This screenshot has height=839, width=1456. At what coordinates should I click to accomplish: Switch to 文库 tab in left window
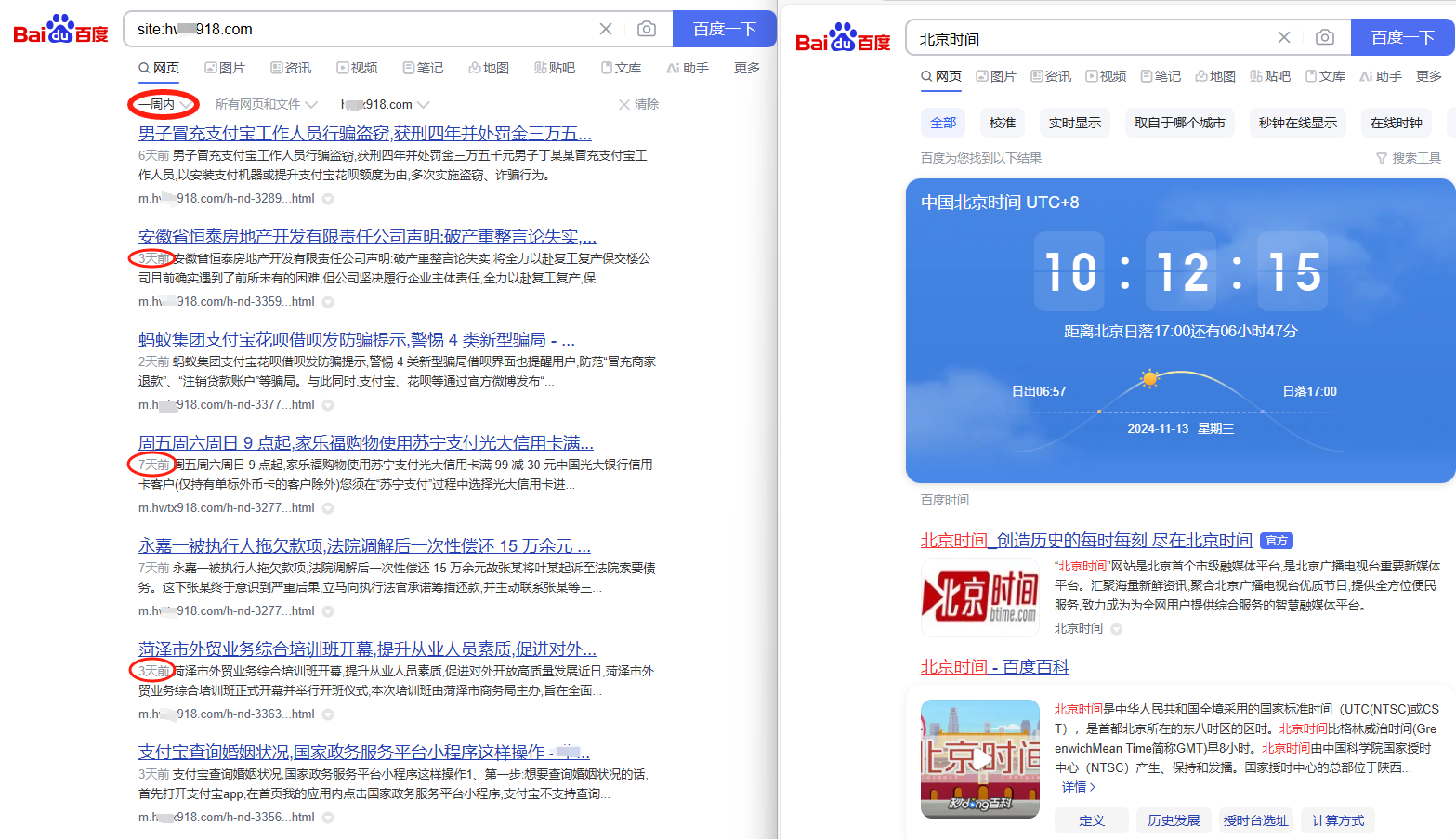(x=621, y=68)
